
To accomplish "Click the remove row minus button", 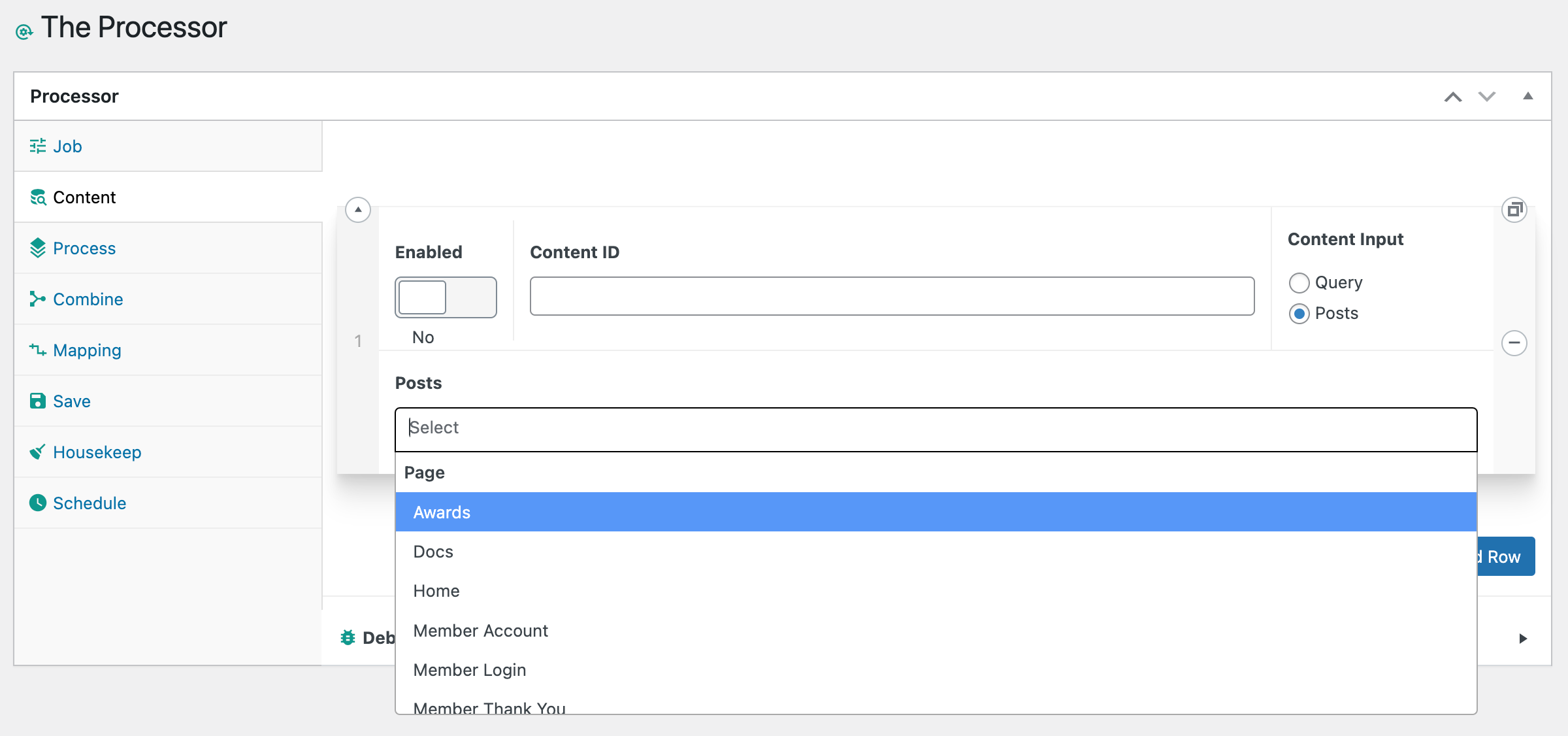I will point(1515,343).
